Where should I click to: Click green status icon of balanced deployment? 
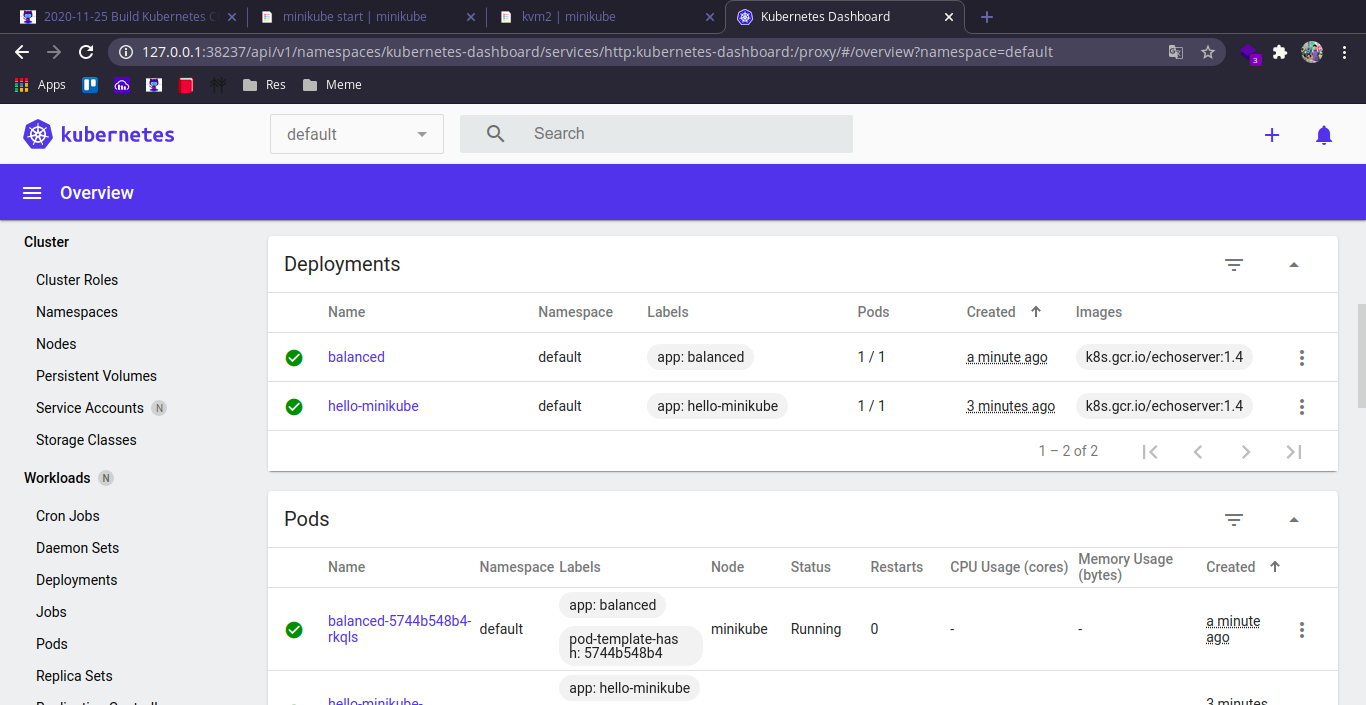coord(294,358)
